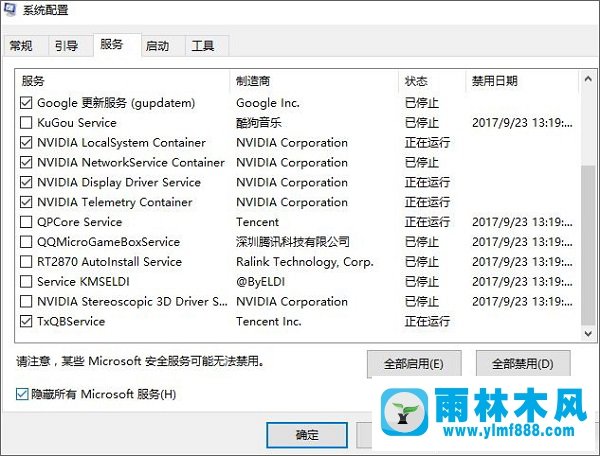Screen dimensions: 600x456
Task: Click Tencent Inc. manufacturer cell
Action: (269, 321)
